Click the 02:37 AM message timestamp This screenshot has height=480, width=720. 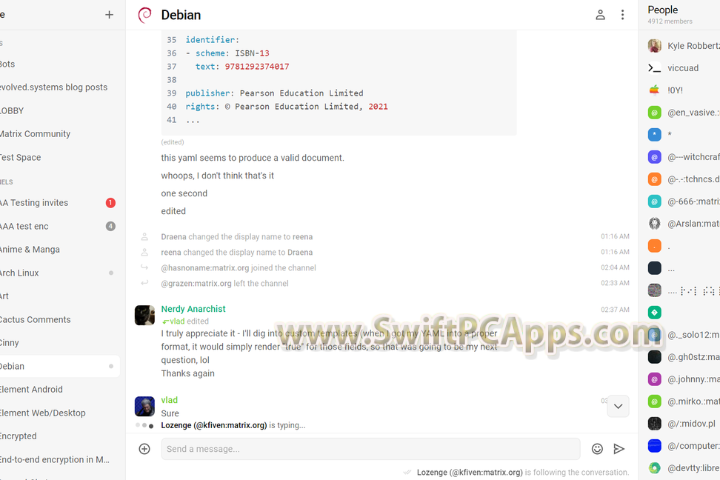(x=615, y=310)
